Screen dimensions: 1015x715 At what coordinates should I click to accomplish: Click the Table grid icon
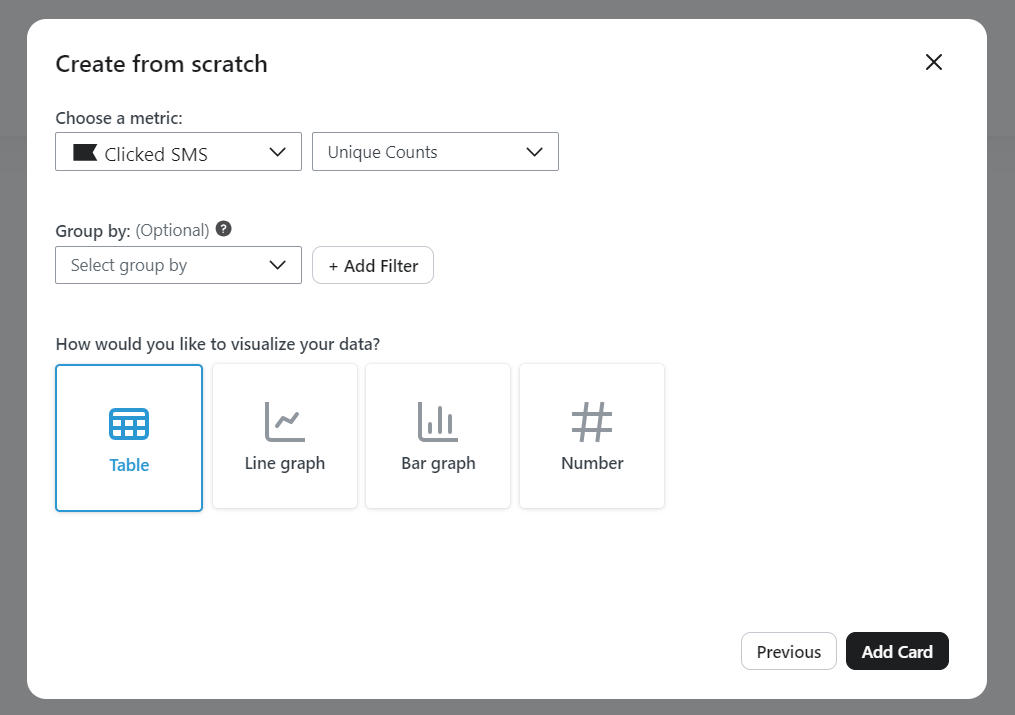point(128,421)
